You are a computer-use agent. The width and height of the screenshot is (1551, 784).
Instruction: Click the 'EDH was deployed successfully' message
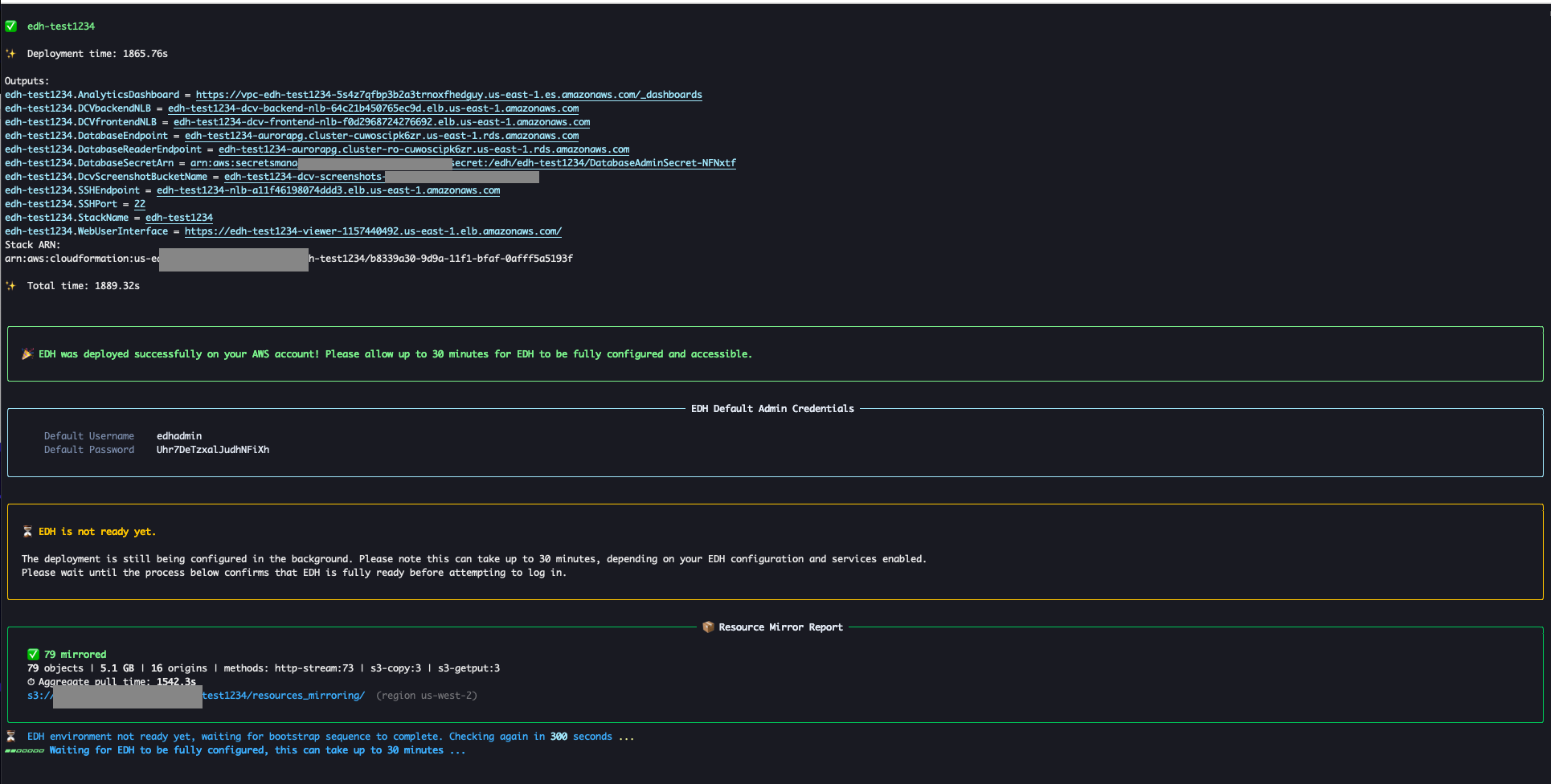[395, 354]
